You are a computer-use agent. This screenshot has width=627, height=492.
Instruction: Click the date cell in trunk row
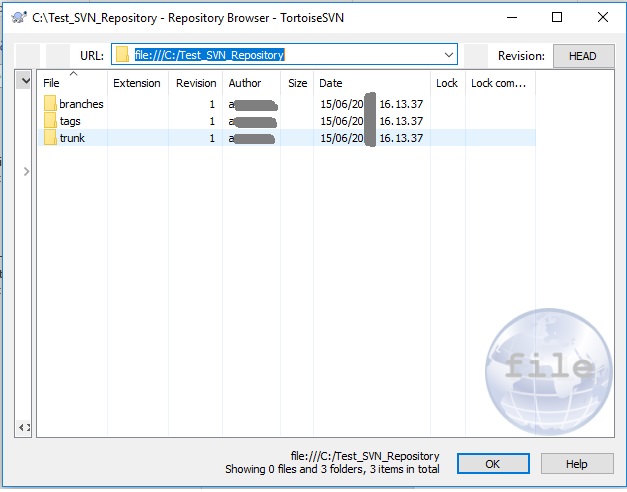[371, 138]
